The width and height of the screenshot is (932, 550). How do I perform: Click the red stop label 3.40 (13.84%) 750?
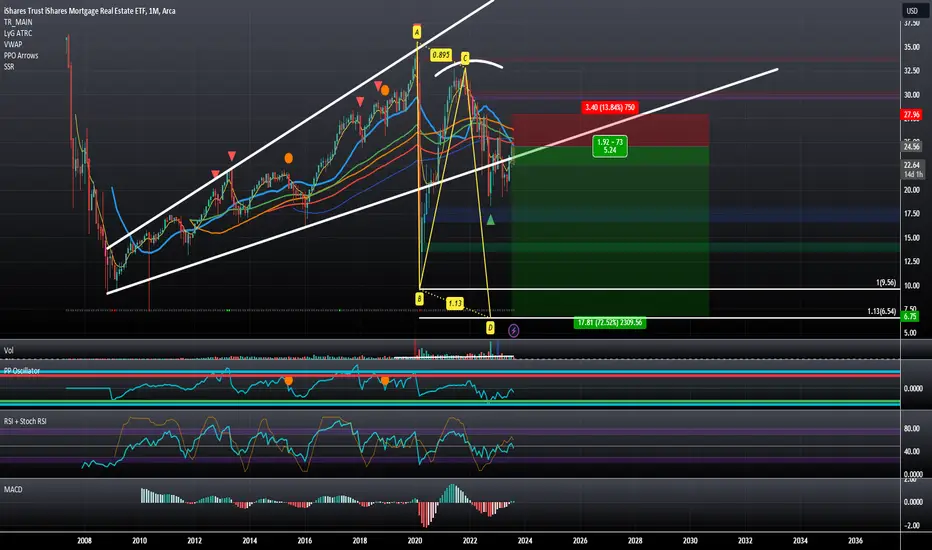(610, 108)
